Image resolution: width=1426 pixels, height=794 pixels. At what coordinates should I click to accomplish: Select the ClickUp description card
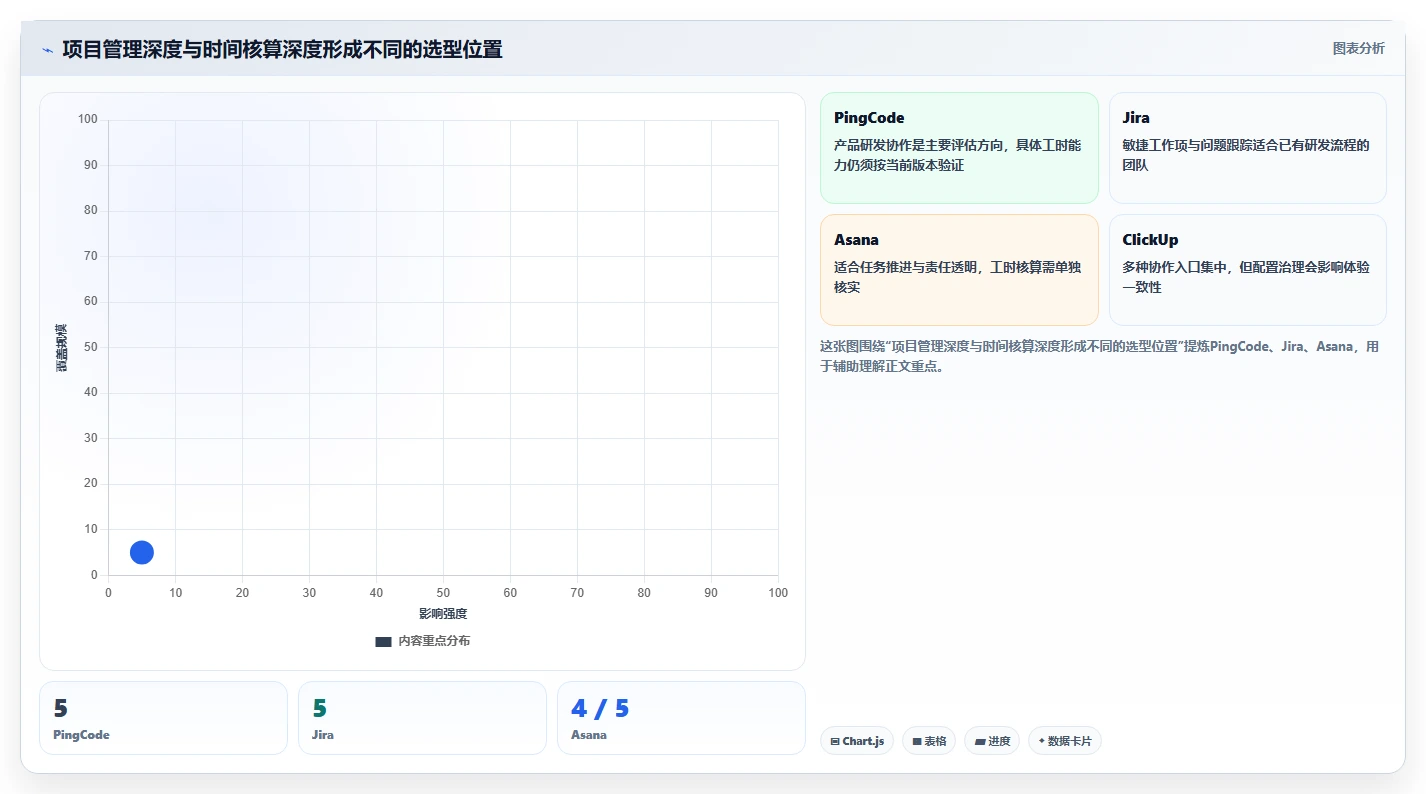coord(1247,270)
